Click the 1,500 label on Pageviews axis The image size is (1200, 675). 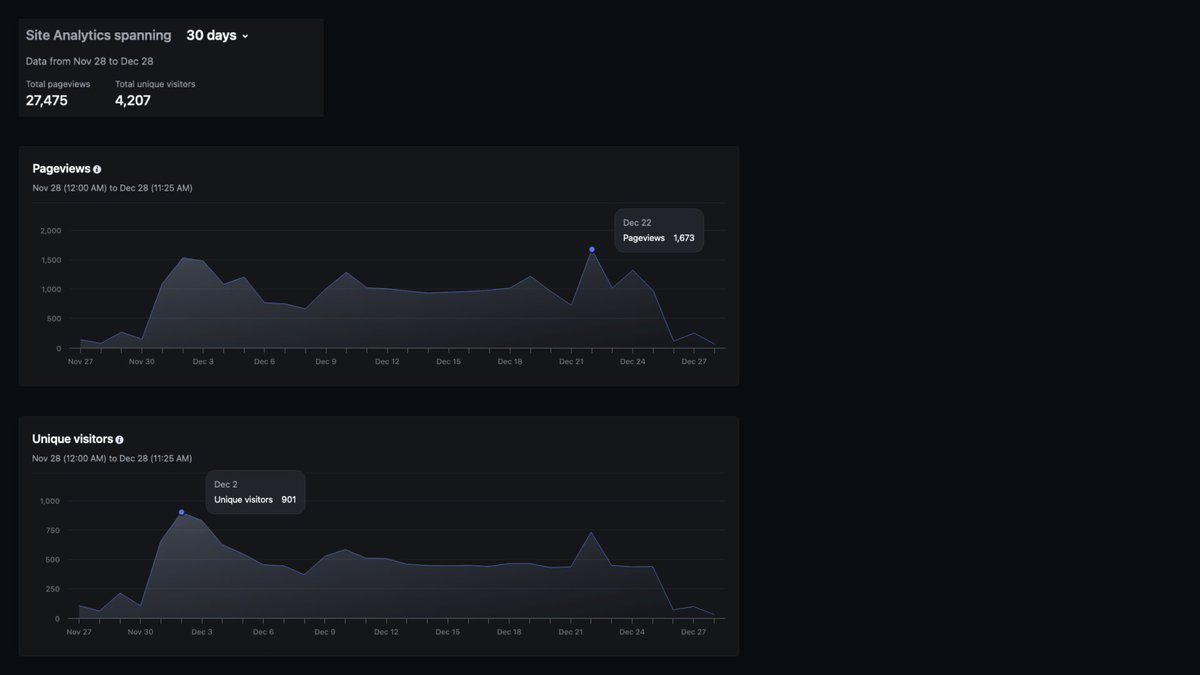tap(51, 260)
